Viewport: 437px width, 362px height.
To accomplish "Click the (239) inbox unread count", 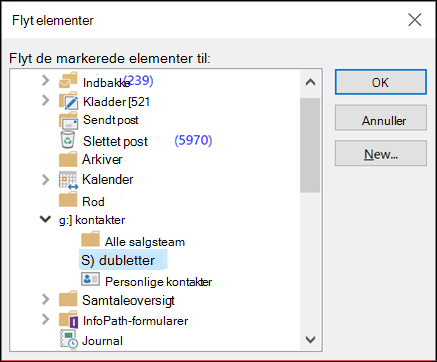I will click(138, 80).
